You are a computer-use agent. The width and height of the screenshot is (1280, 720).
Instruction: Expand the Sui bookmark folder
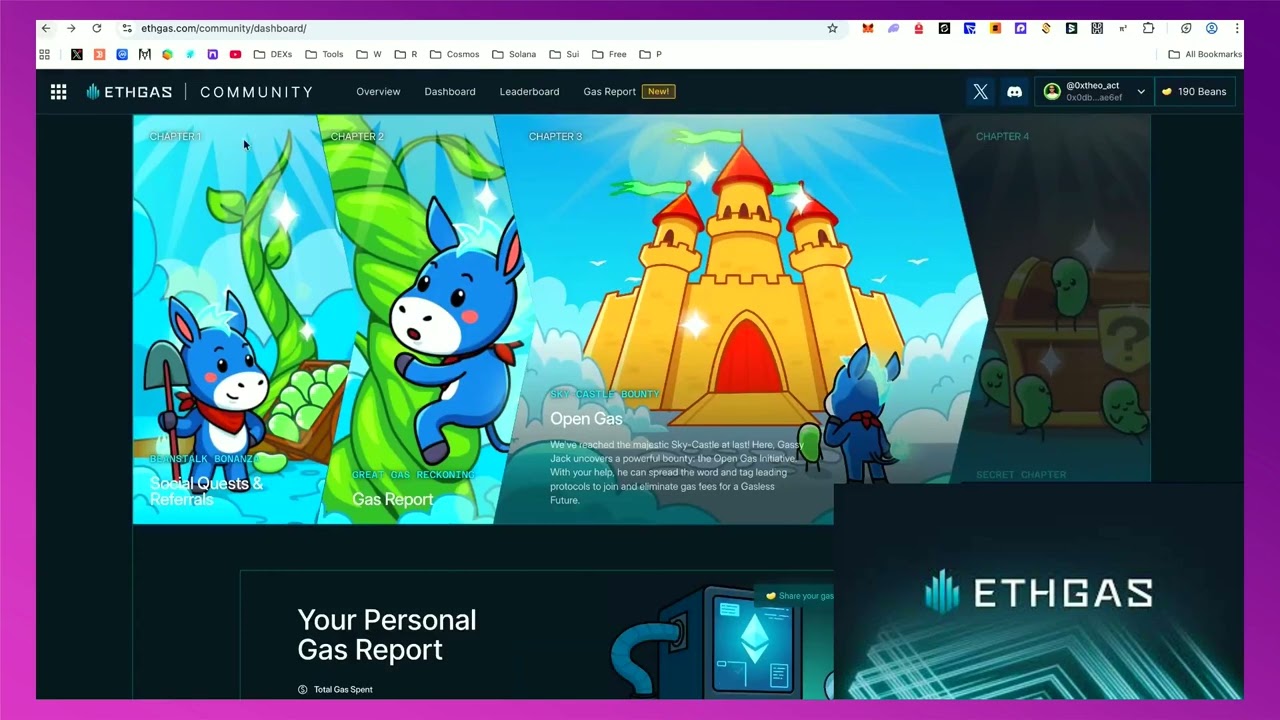[x=565, y=54]
